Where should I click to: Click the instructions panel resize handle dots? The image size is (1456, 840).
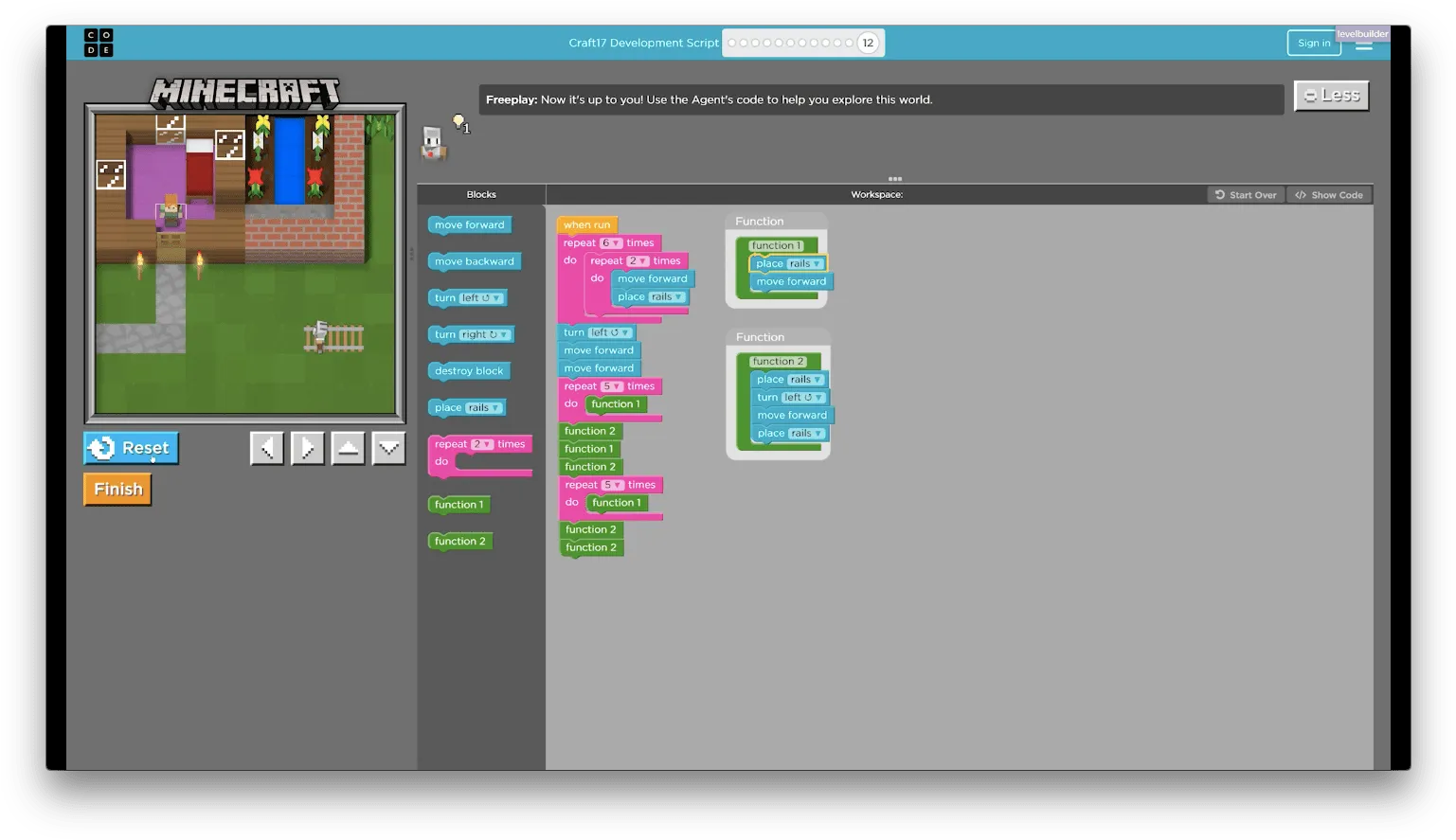(x=895, y=179)
